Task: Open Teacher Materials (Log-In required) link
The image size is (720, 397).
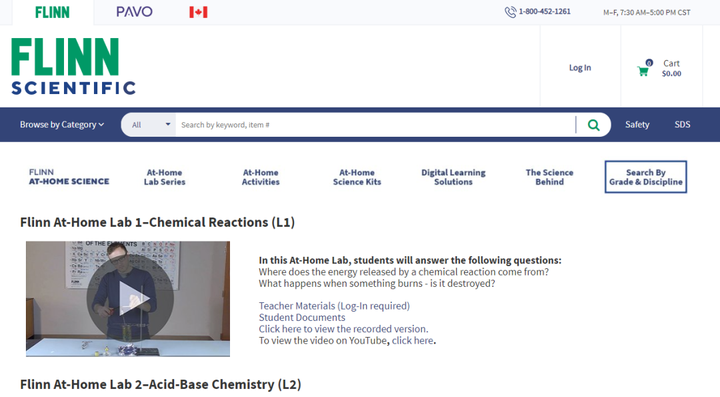Action: point(334,306)
